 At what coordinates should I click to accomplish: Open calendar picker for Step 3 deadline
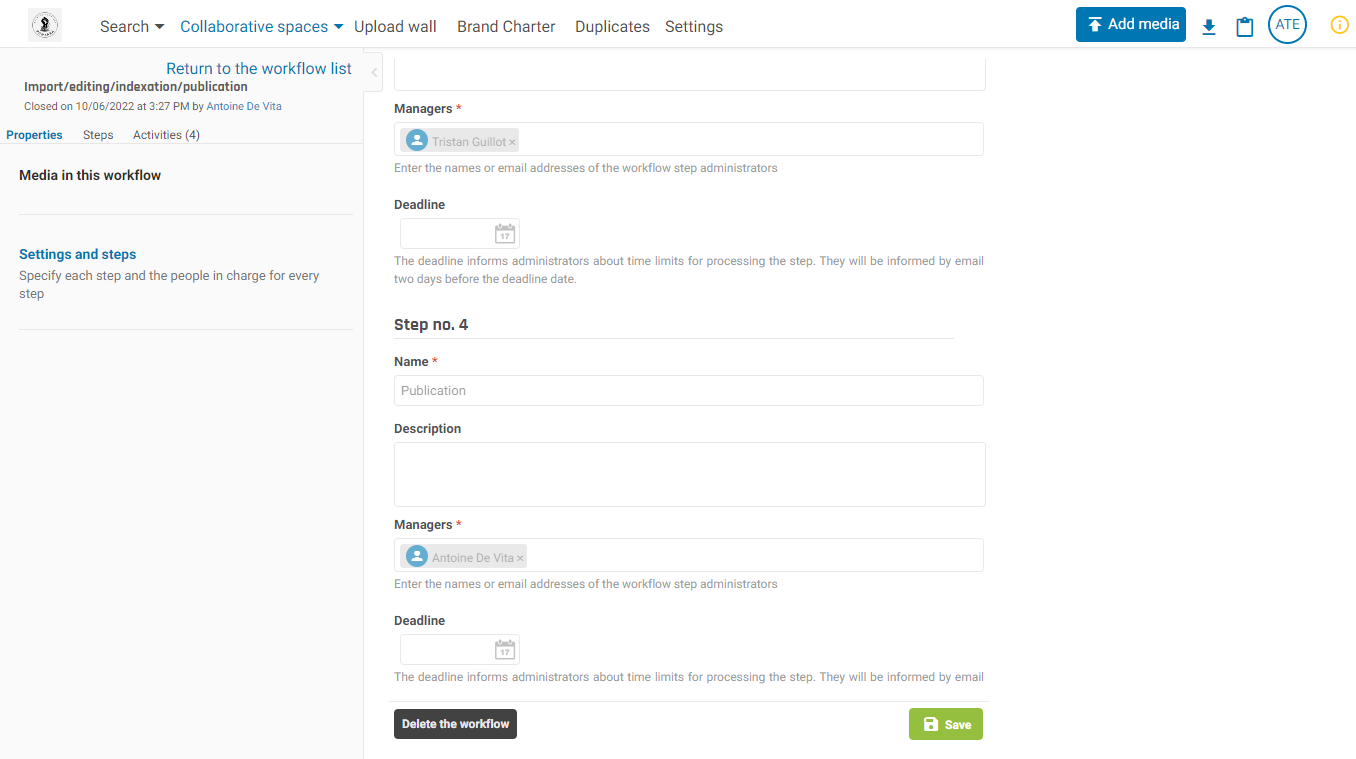tap(505, 234)
